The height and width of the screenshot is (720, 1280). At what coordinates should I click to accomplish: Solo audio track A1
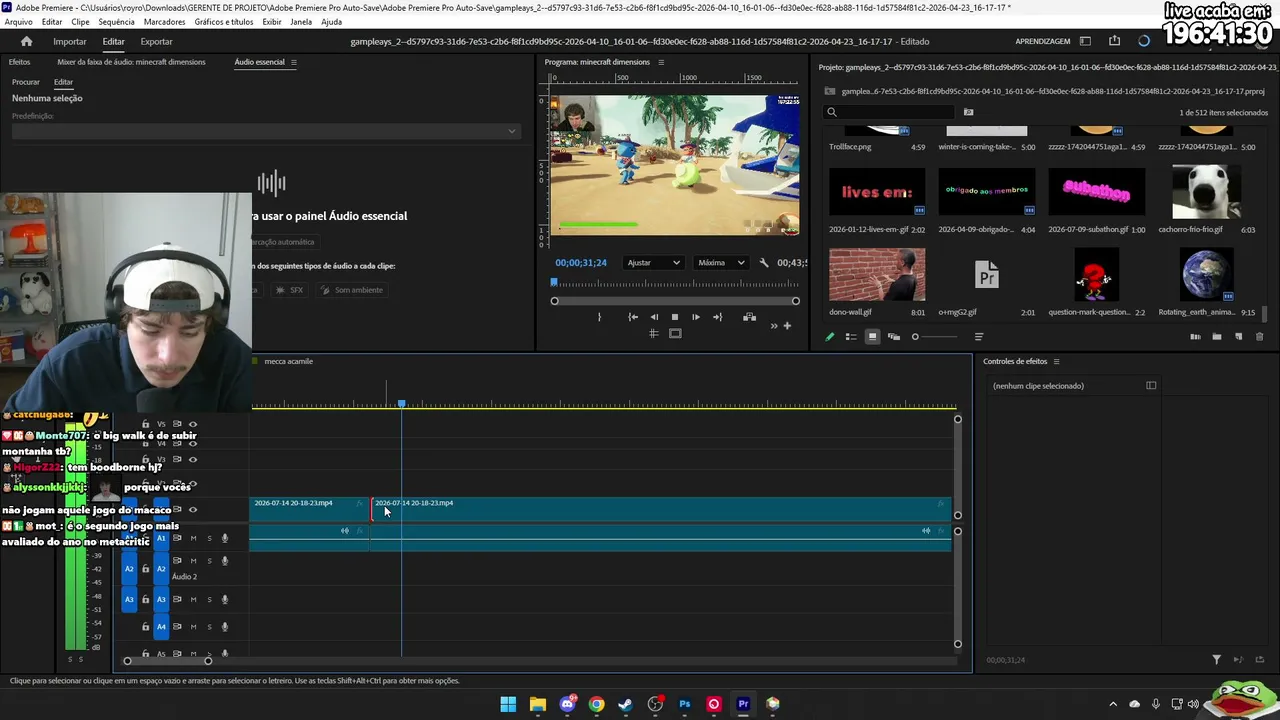tap(209, 539)
